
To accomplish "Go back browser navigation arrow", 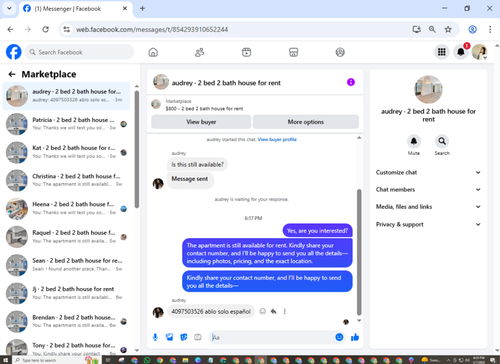I will pyautogui.click(x=10, y=29).
